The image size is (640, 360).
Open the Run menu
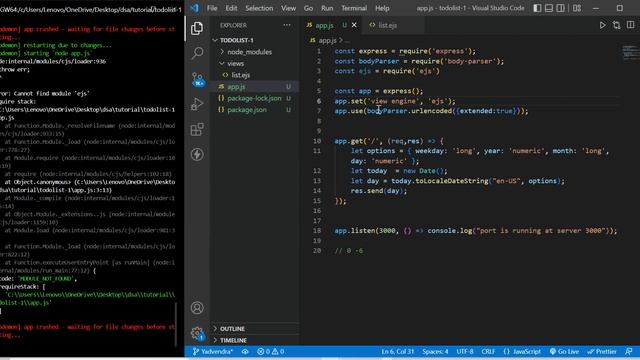pyautogui.click(x=327, y=8)
